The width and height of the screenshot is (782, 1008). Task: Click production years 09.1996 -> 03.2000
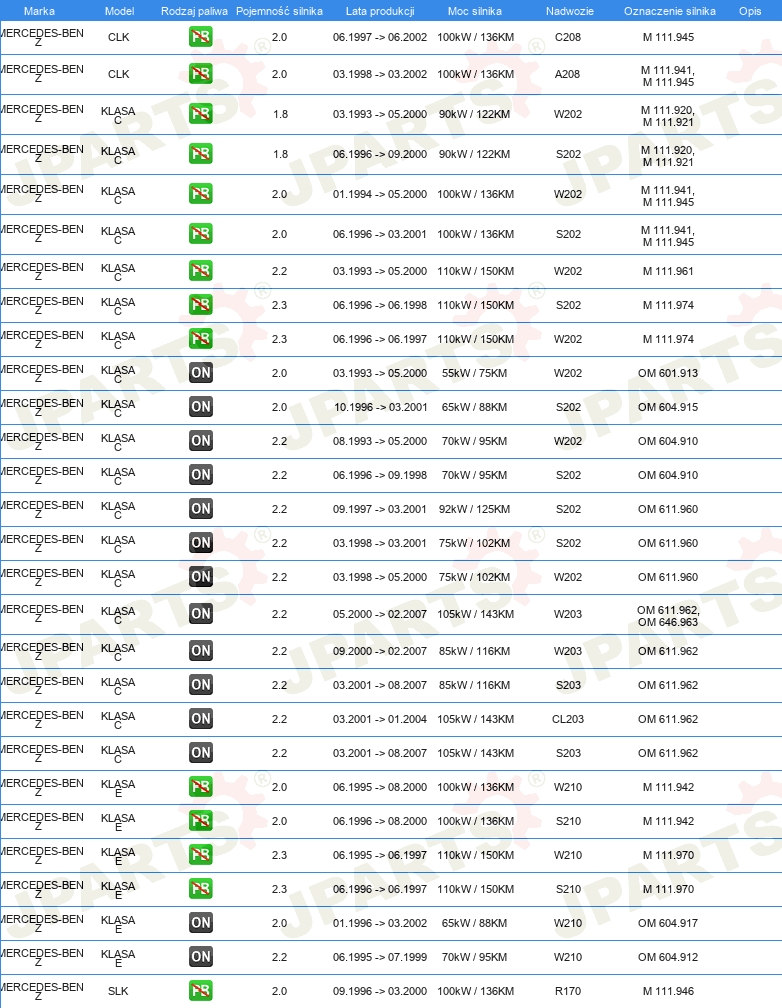tap(380, 991)
